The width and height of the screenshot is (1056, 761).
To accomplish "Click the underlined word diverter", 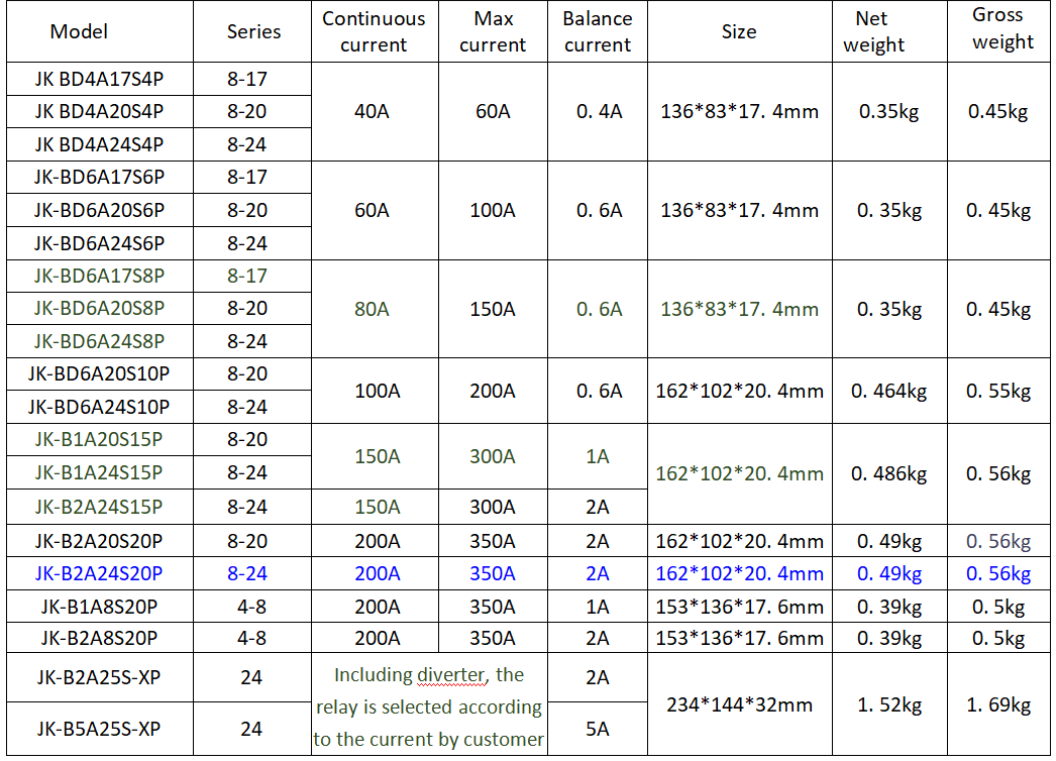I will click(x=455, y=676).
